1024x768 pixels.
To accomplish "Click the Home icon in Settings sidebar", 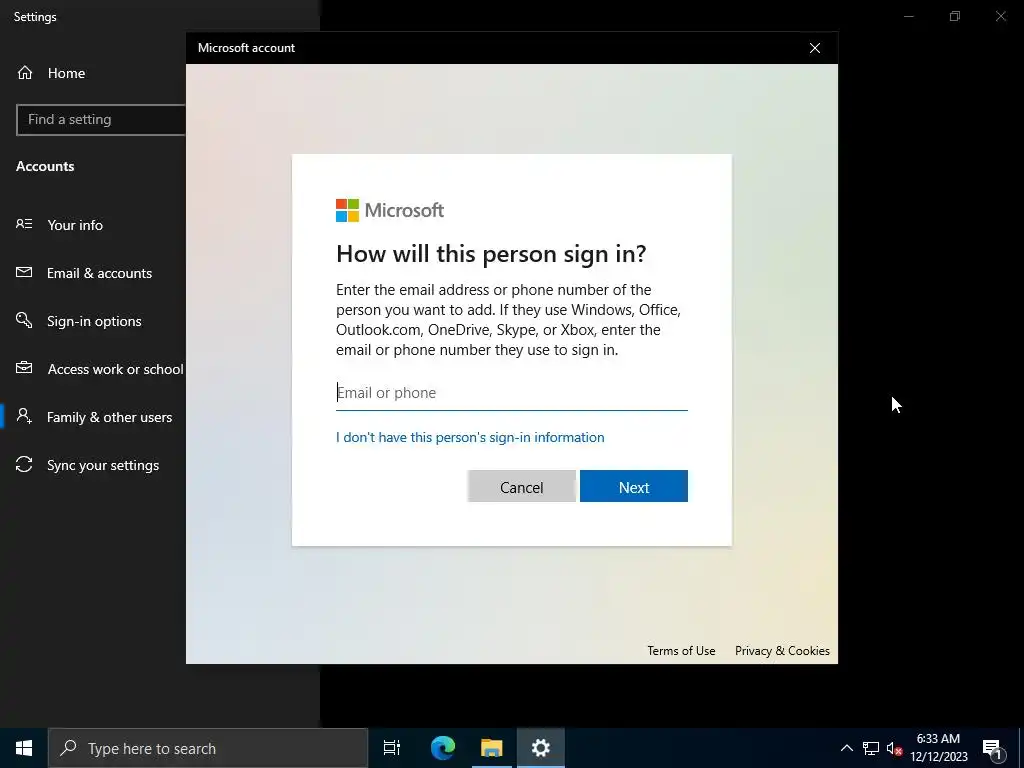I will click(x=25, y=72).
